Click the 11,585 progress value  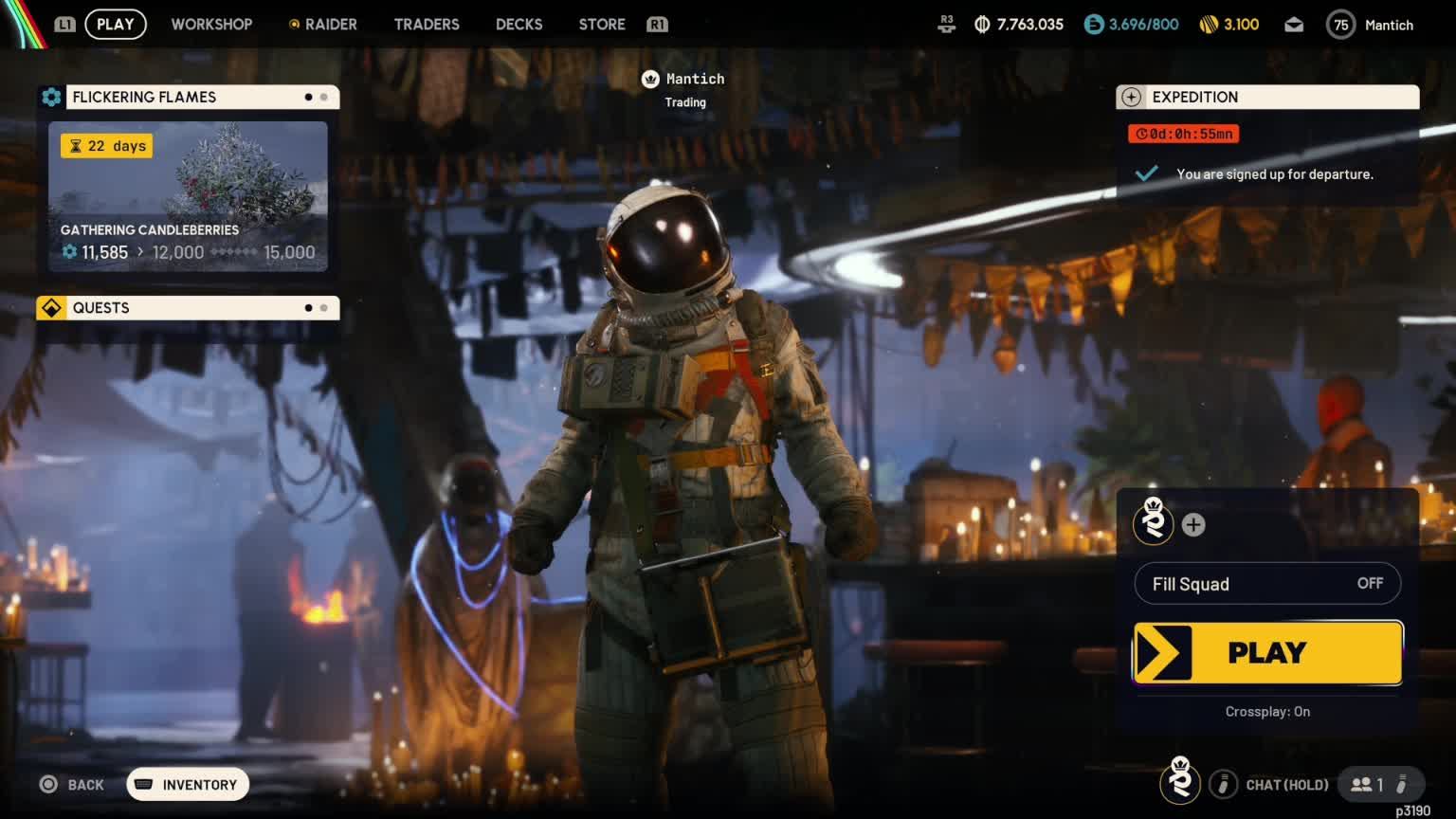(104, 252)
